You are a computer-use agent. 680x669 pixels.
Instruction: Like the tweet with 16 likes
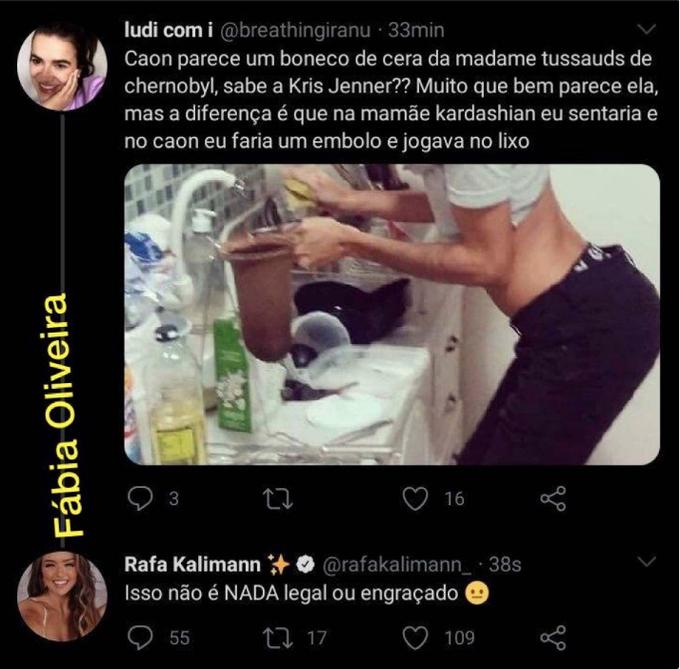[416, 497]
